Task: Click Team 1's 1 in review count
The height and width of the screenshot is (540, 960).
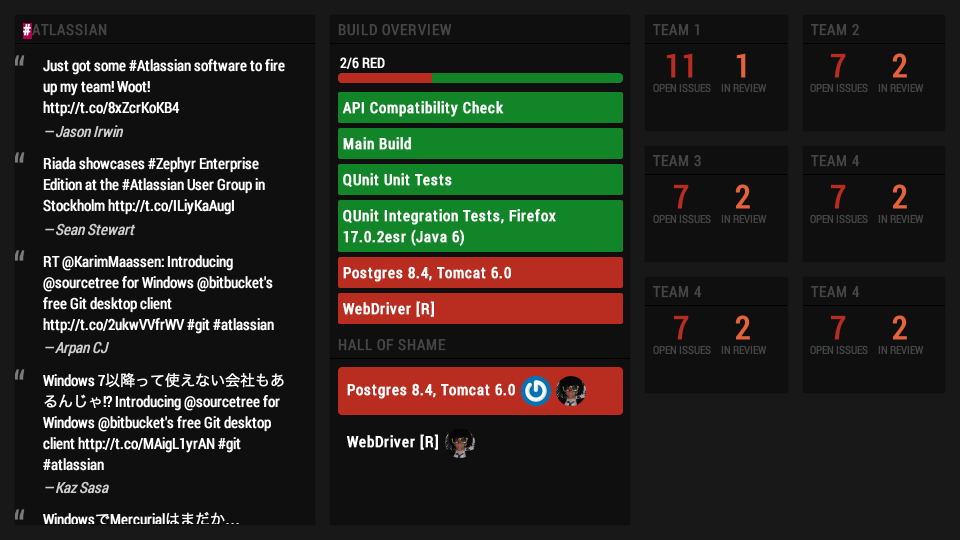Action: 742,66
